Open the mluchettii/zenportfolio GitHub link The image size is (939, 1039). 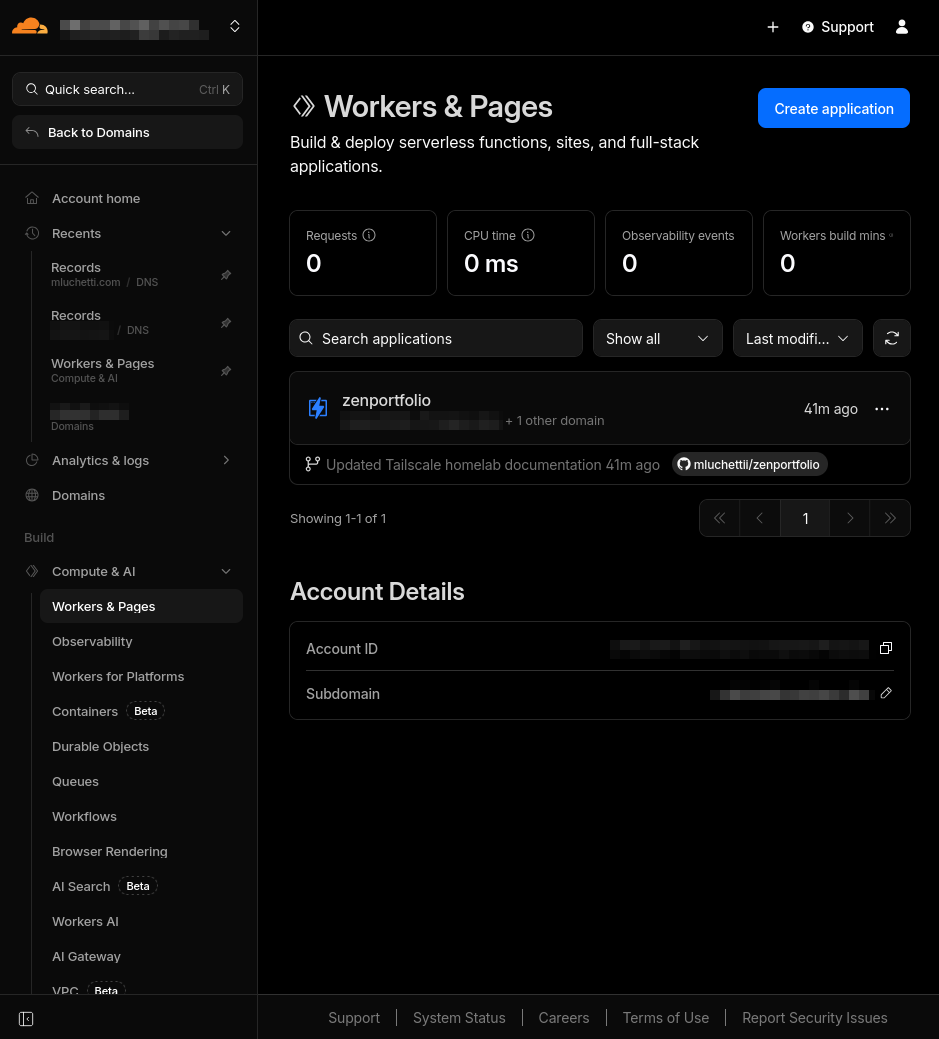pos(748,465)
